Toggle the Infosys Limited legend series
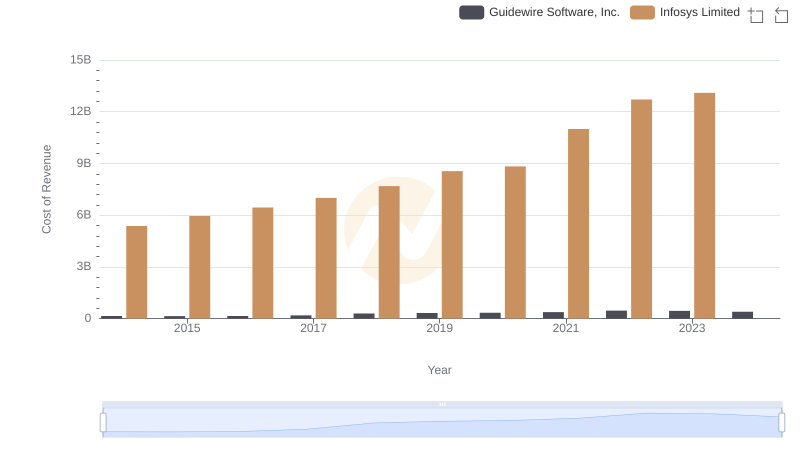This screenshot has width=800, height=461. tap(685, 12)
